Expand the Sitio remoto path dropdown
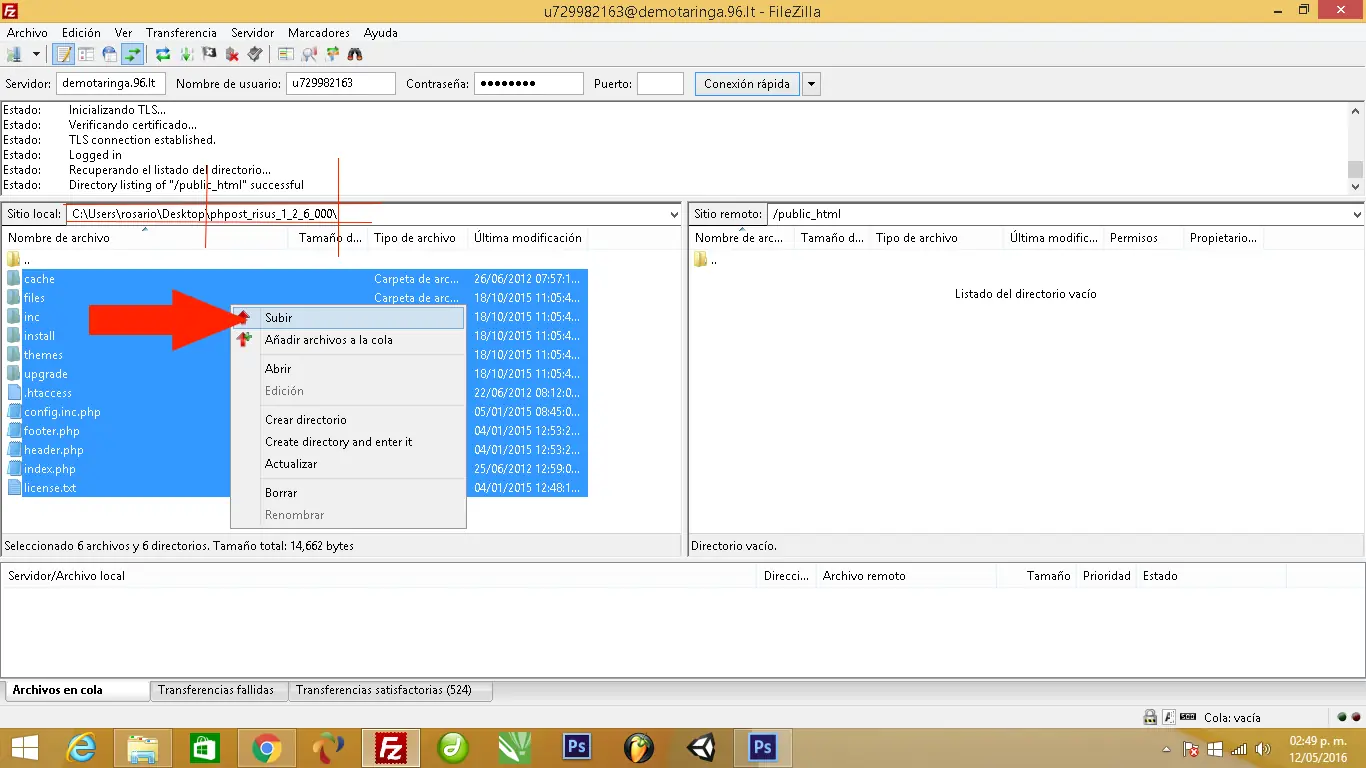This screenshot has width=1366, height=768. 1357,214
